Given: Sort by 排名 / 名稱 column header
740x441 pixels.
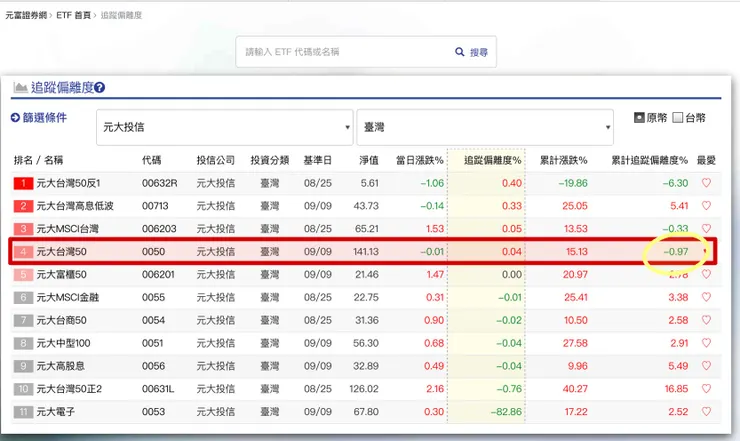Looking at the screenshot, I should [38, 160].
